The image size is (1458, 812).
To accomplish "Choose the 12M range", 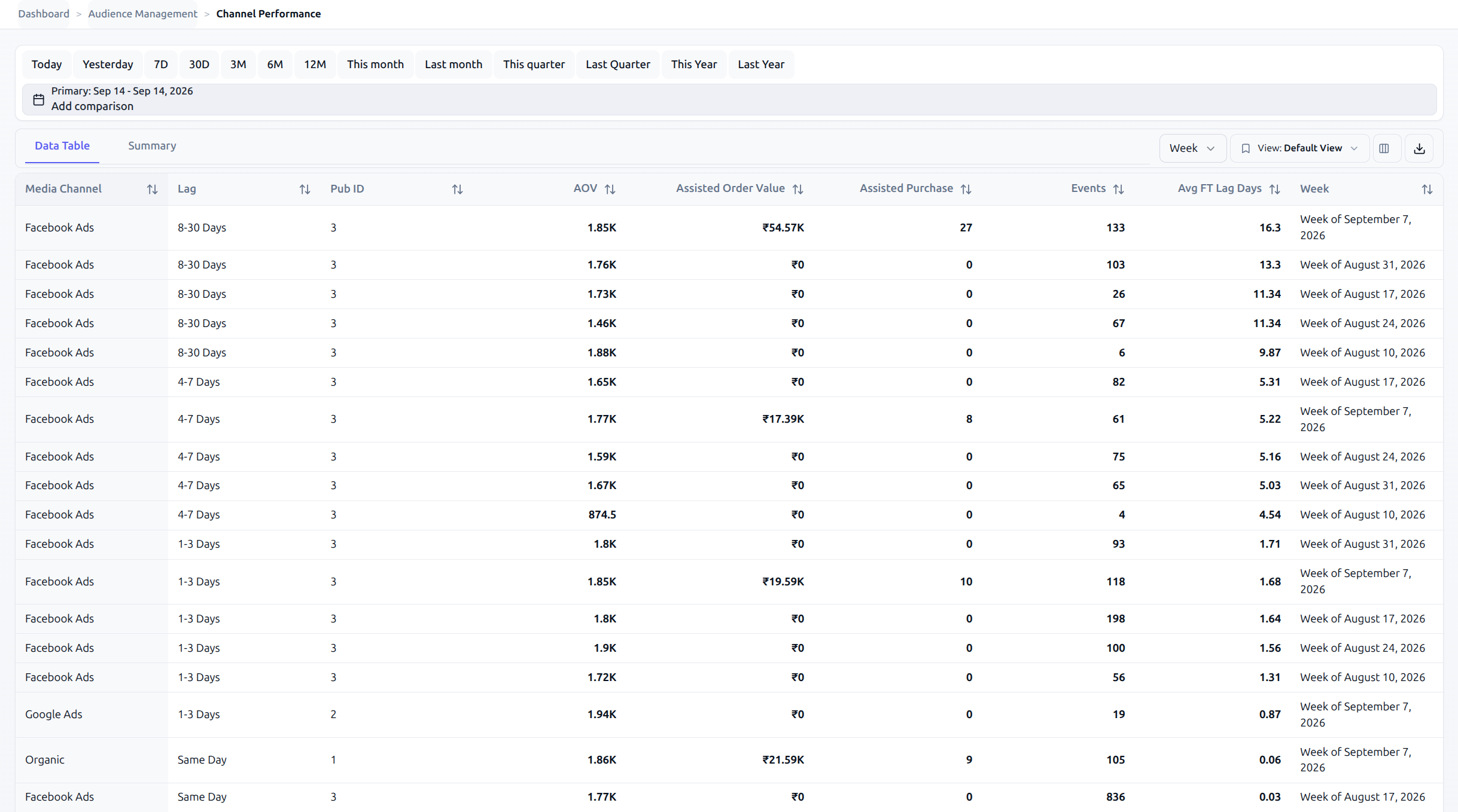I will [x=315, y=65].
